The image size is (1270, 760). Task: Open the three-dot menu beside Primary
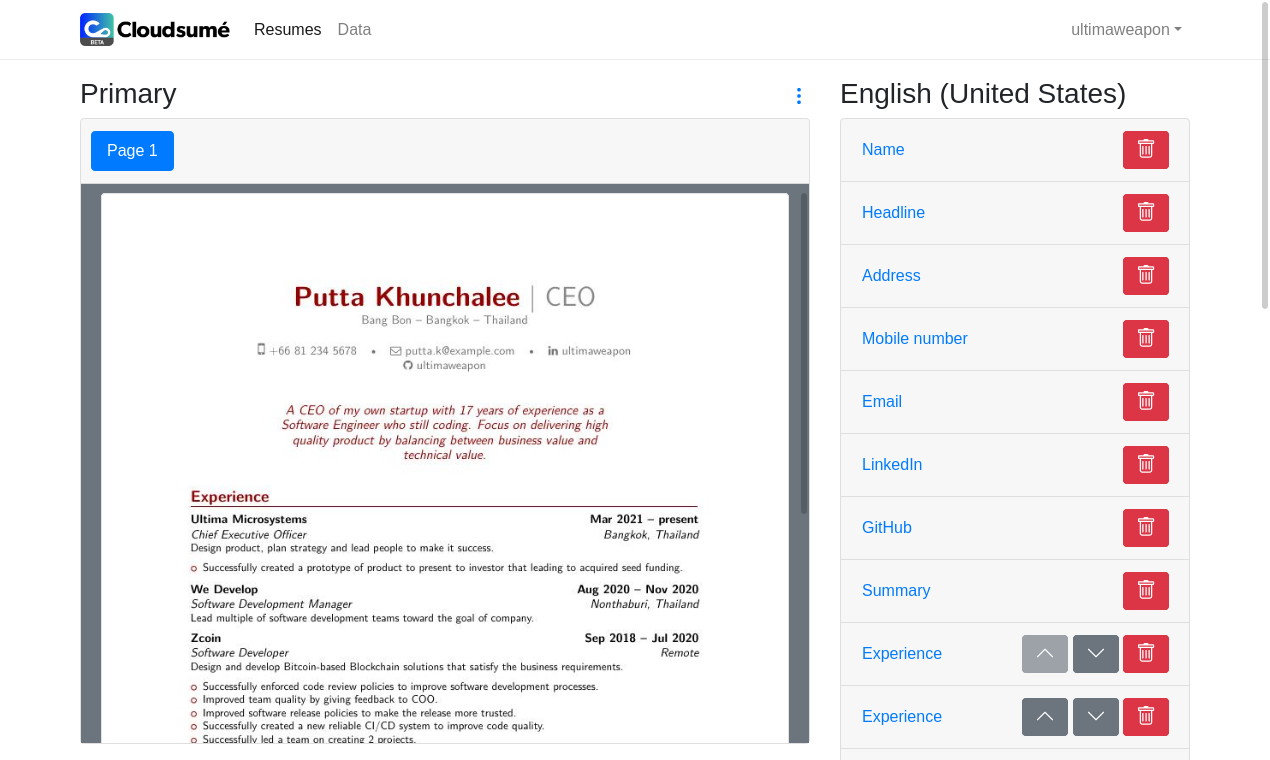[798, 96]
